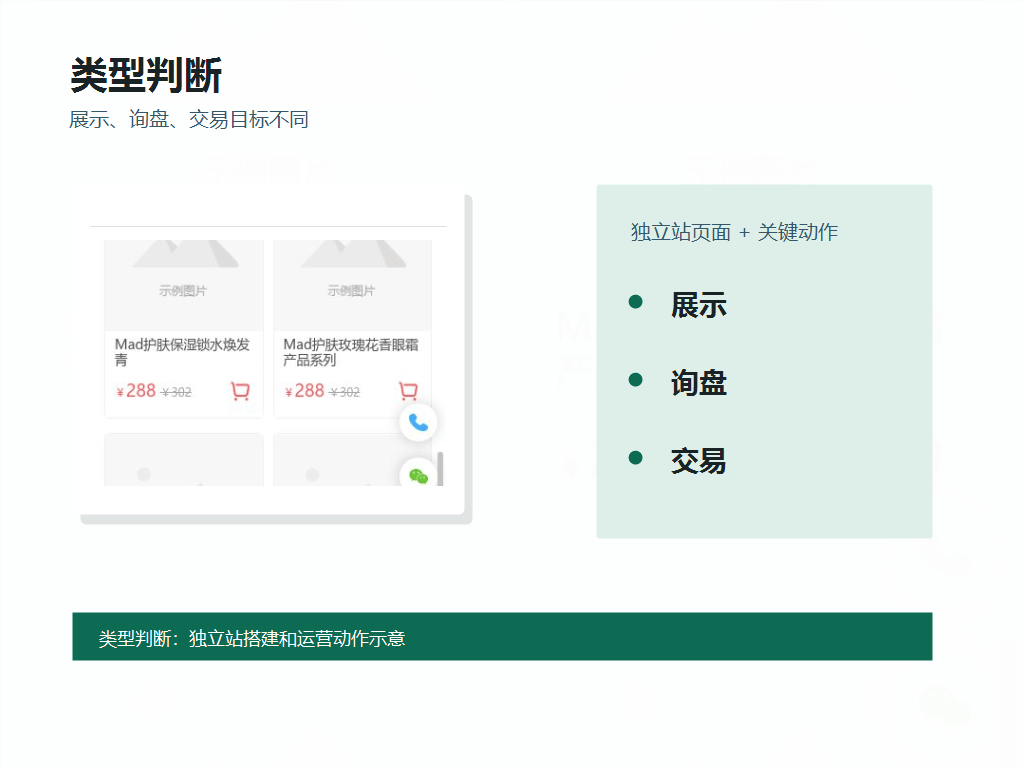
Task: Add Mad护肤玫瑰花香眼霜 to cart
Action: click(x=408, y=391)
